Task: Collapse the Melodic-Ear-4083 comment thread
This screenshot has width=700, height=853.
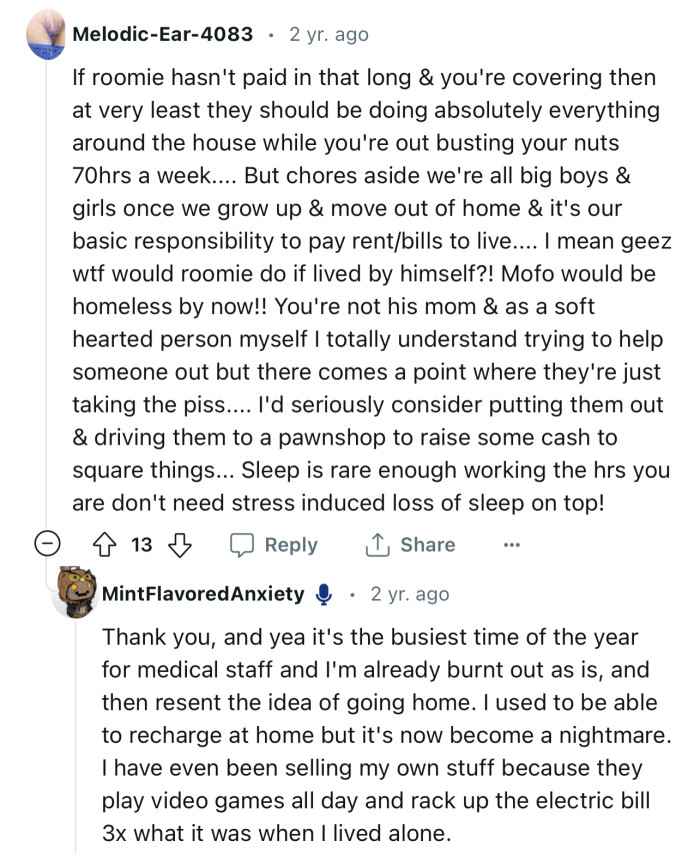Action: [45, 545]
